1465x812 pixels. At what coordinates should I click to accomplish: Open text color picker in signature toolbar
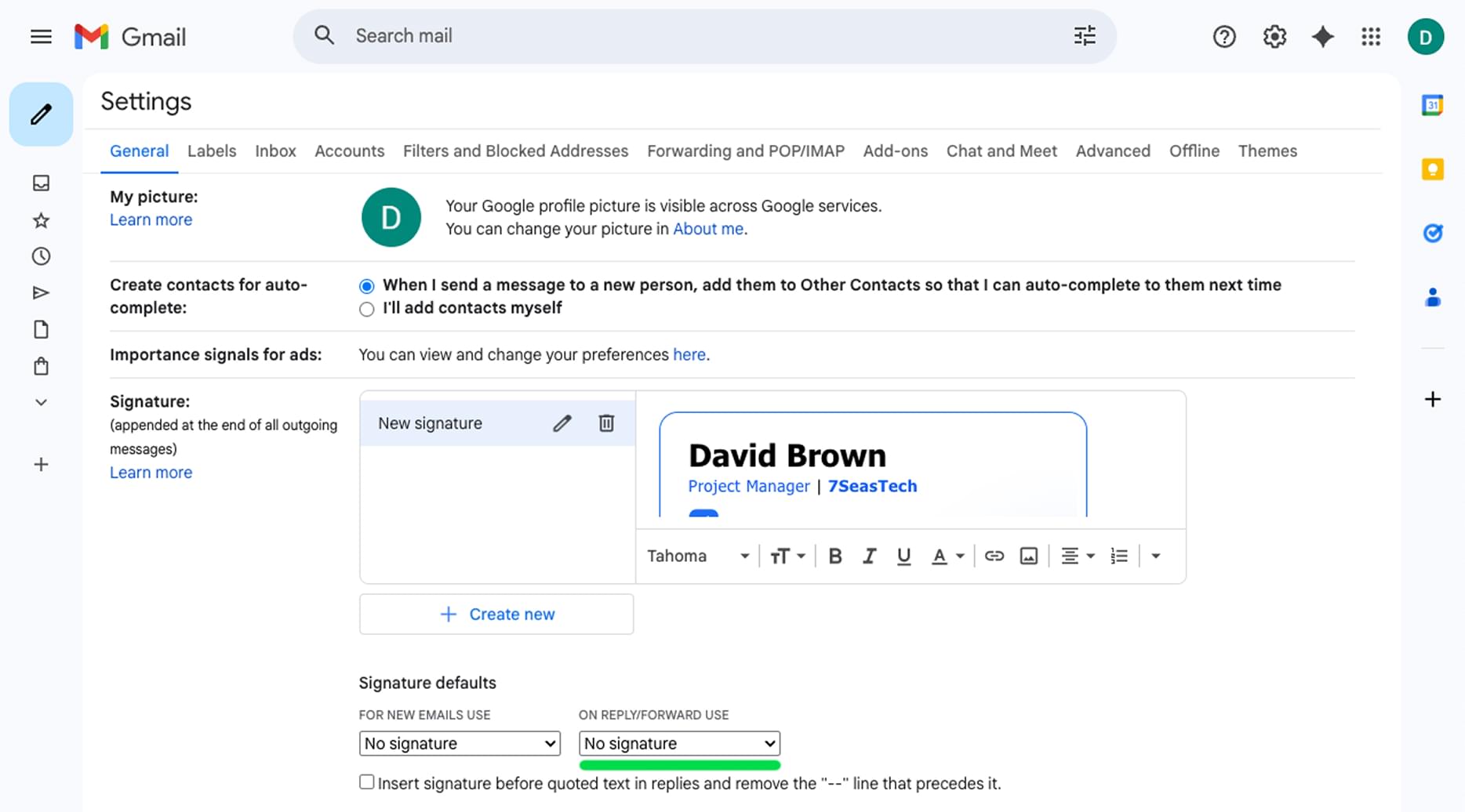[x=947, y=556]
